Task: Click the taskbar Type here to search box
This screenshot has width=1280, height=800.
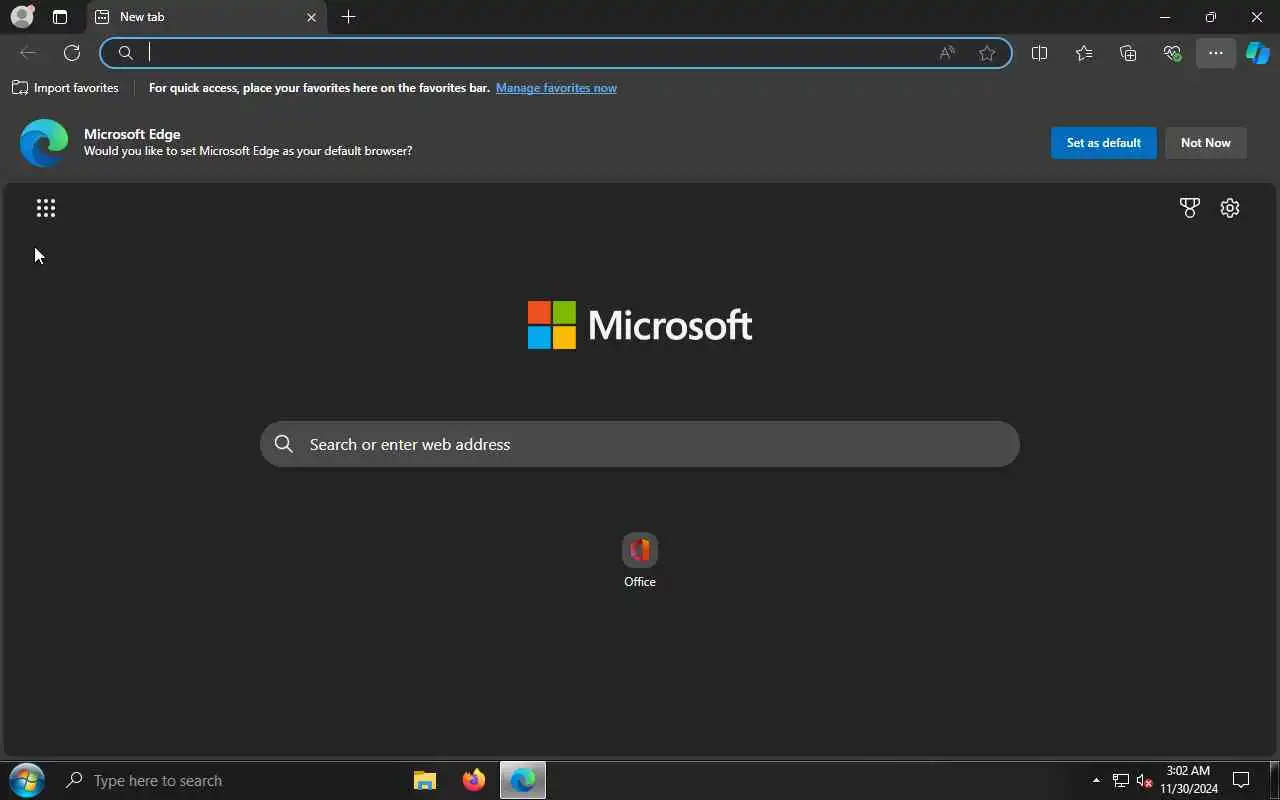Action: click(x=227, y=780)
